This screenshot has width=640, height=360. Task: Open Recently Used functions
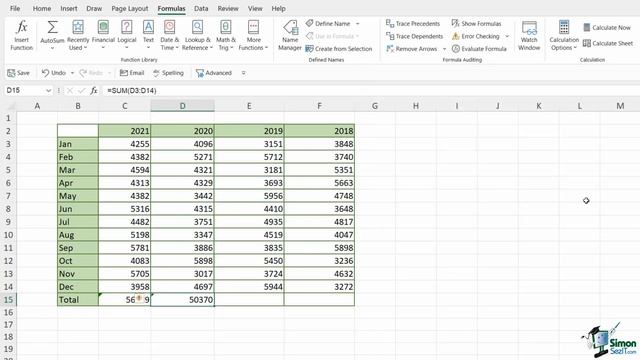[78, 36]
